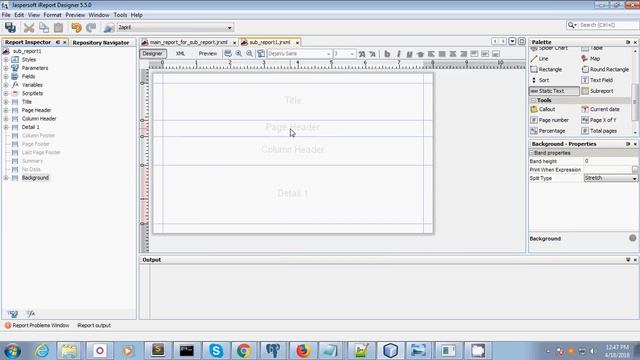Zoom in on the report designer
The width and height of the screenshot is (640, 360).
(238, 53)
